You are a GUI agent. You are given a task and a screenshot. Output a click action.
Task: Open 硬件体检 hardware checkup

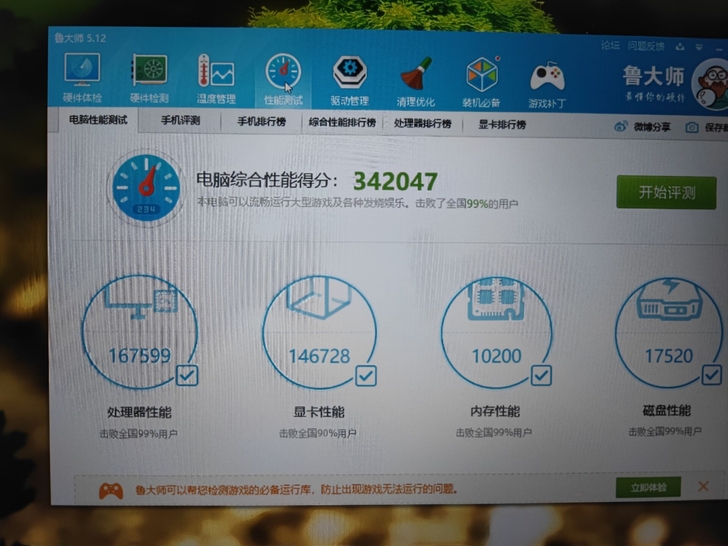coord(82,78)
